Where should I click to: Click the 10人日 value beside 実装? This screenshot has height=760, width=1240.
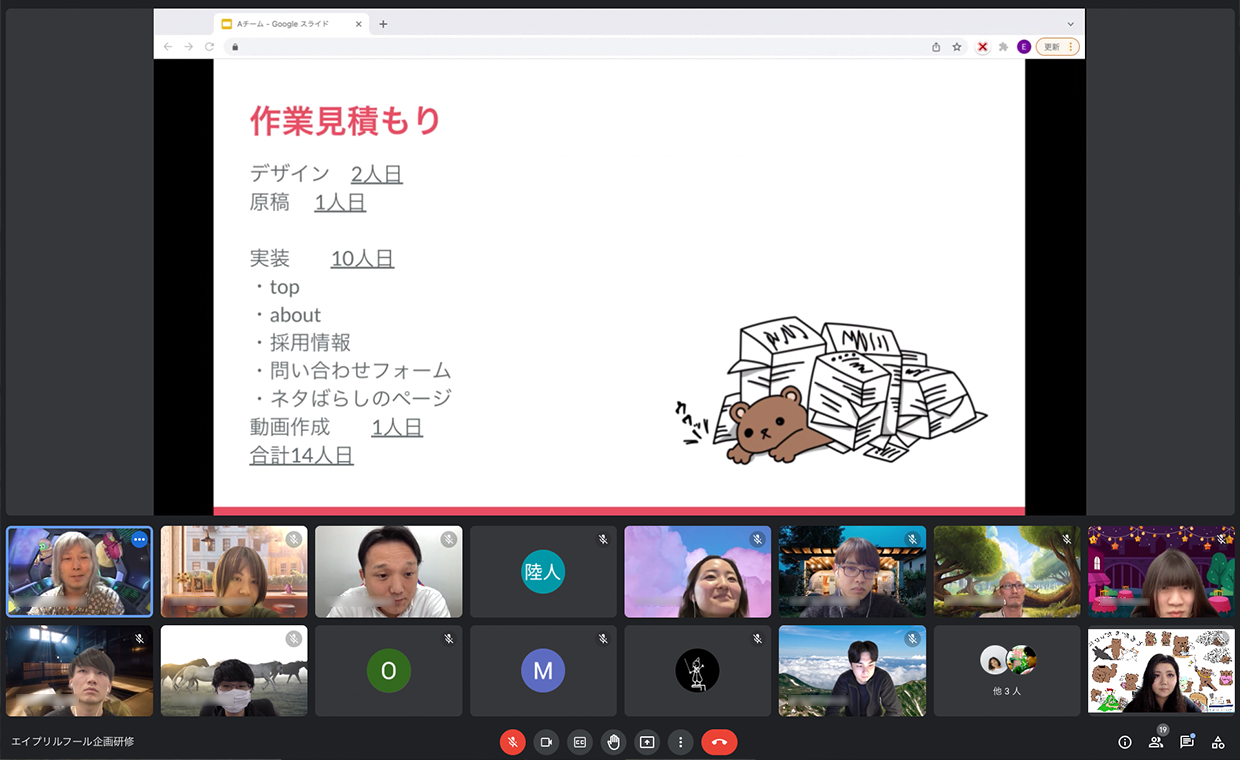[362, 258]
